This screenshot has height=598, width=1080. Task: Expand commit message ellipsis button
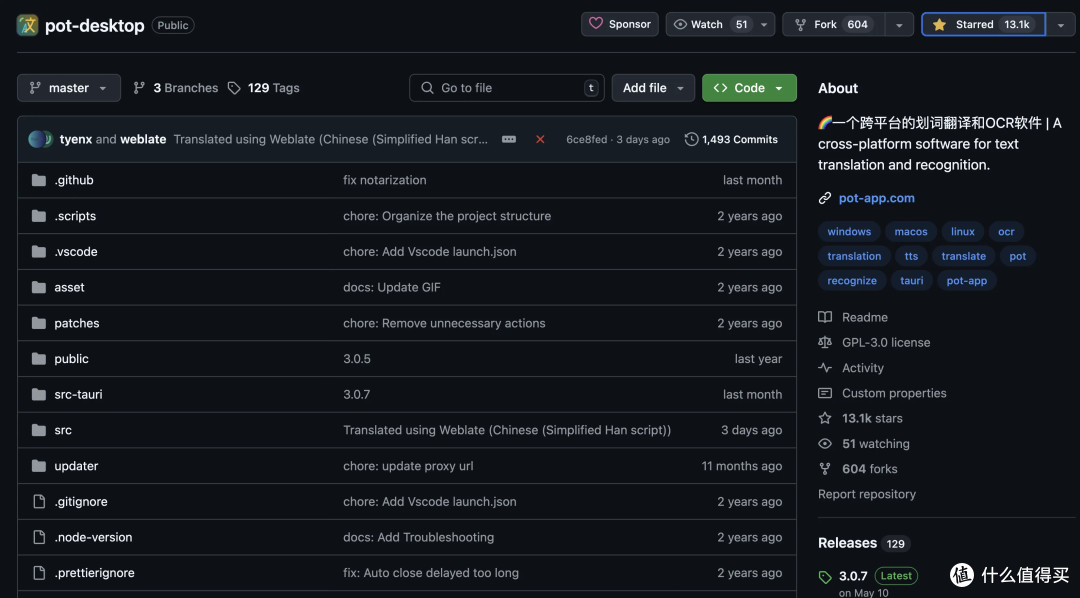(509, 139)
